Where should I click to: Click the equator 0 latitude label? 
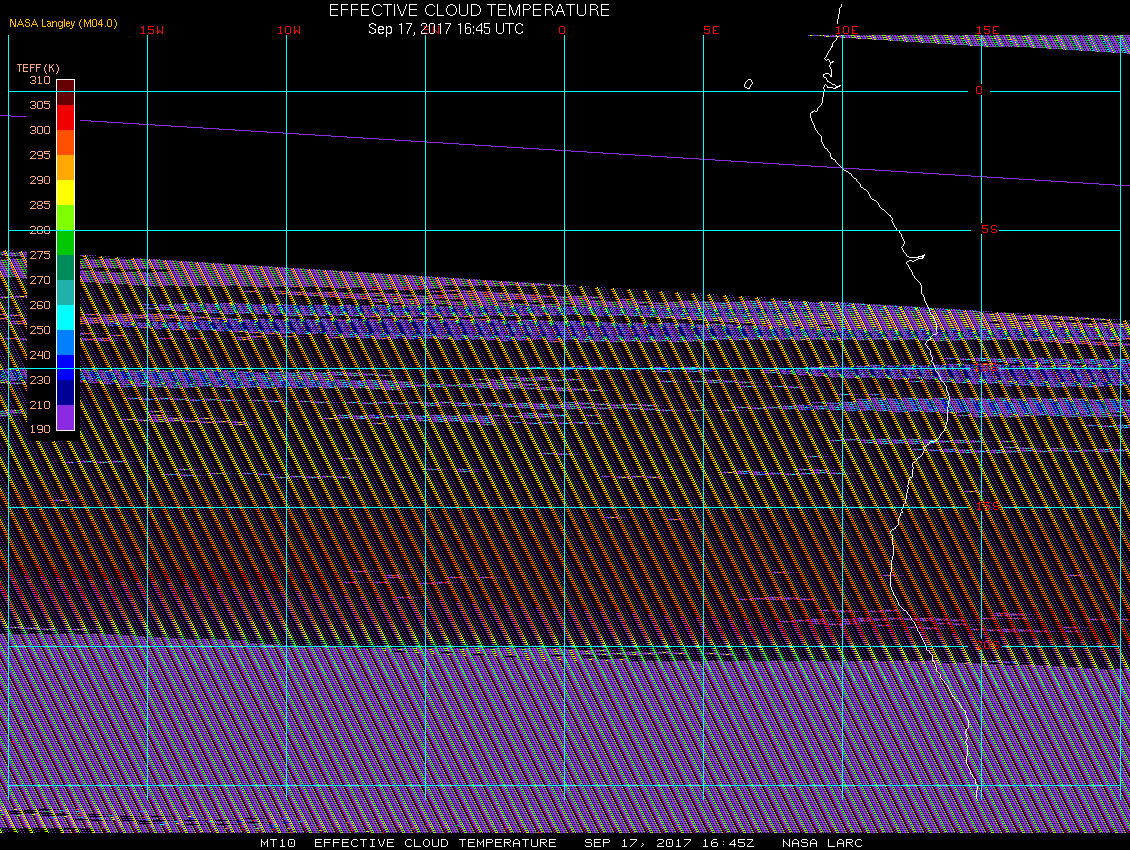point(979,90)
